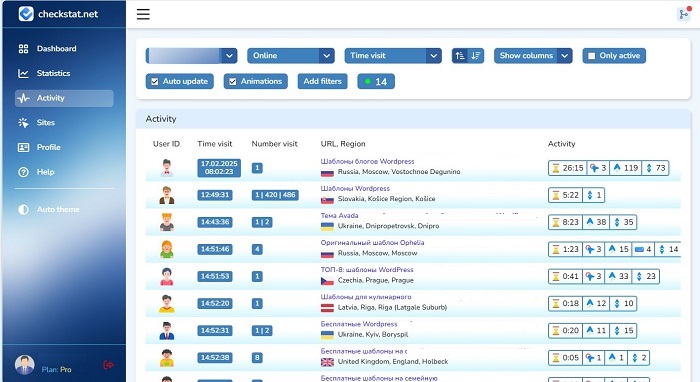Click avatar of the Riga visitor
700x382 pixels.
click(x=167, y=304)
